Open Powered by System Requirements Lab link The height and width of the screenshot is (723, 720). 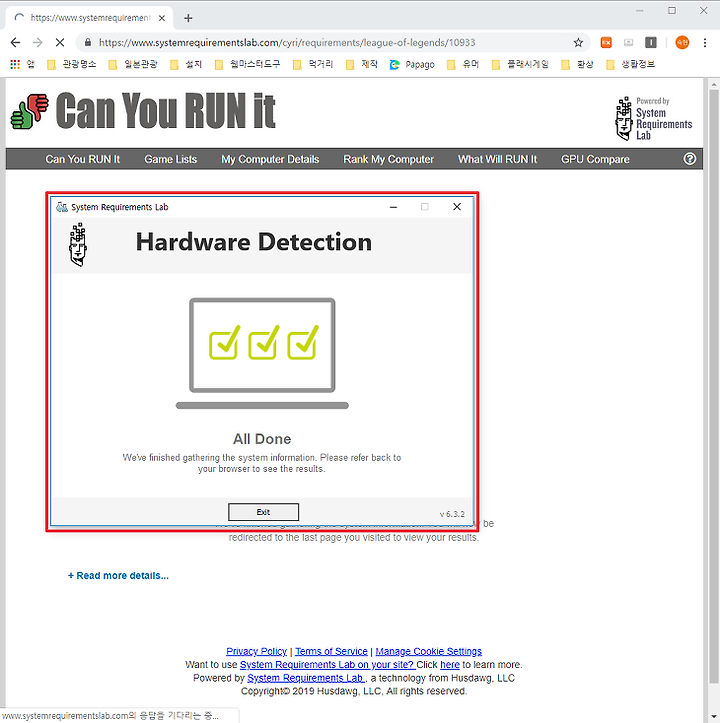[x=306, y=678]
